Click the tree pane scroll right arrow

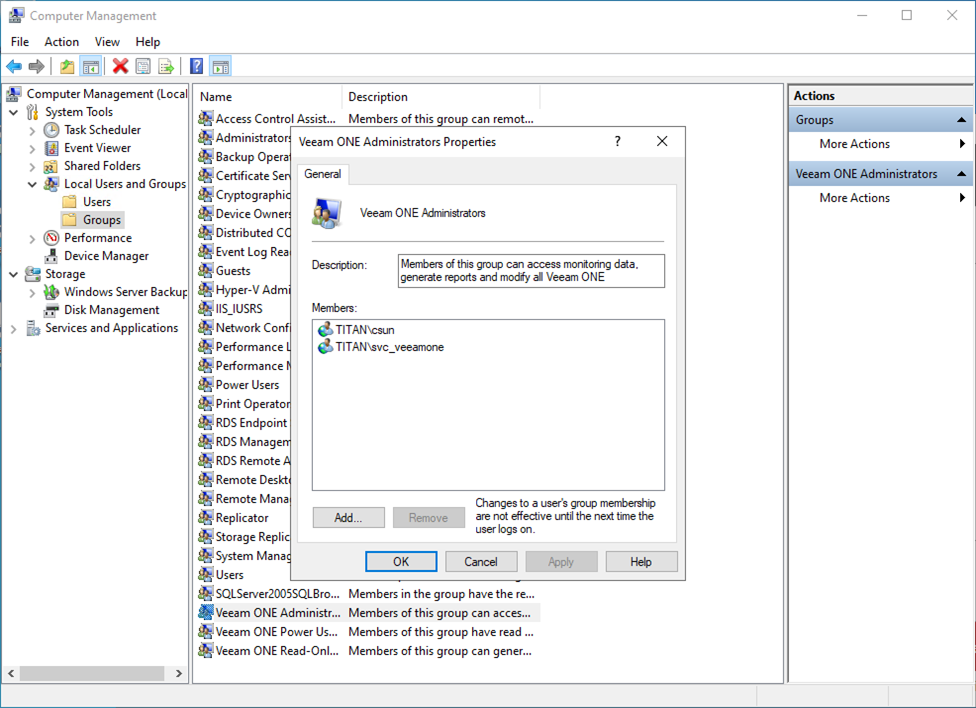click(179, 673)
